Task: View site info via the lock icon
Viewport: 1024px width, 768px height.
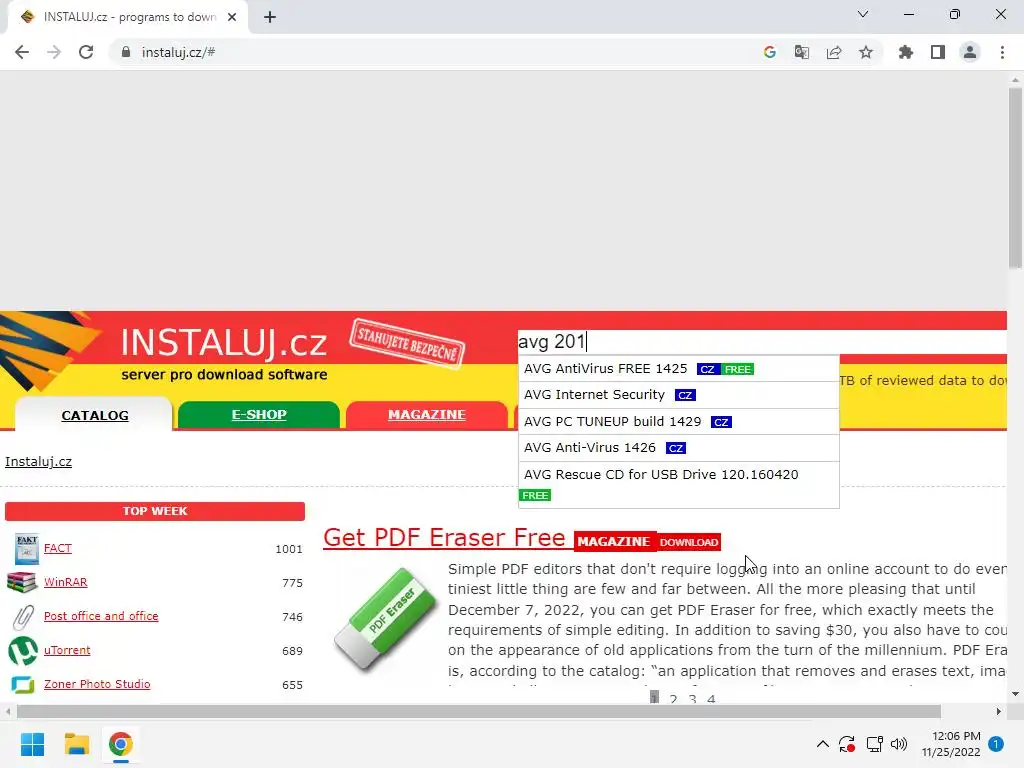Action: point(126,52)
